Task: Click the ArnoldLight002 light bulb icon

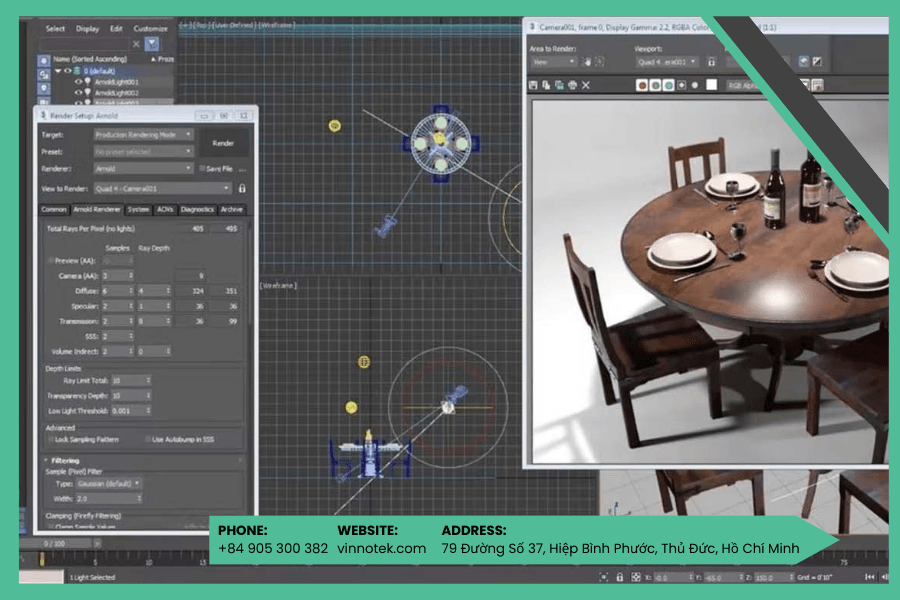Action: (x=88, y=92)
